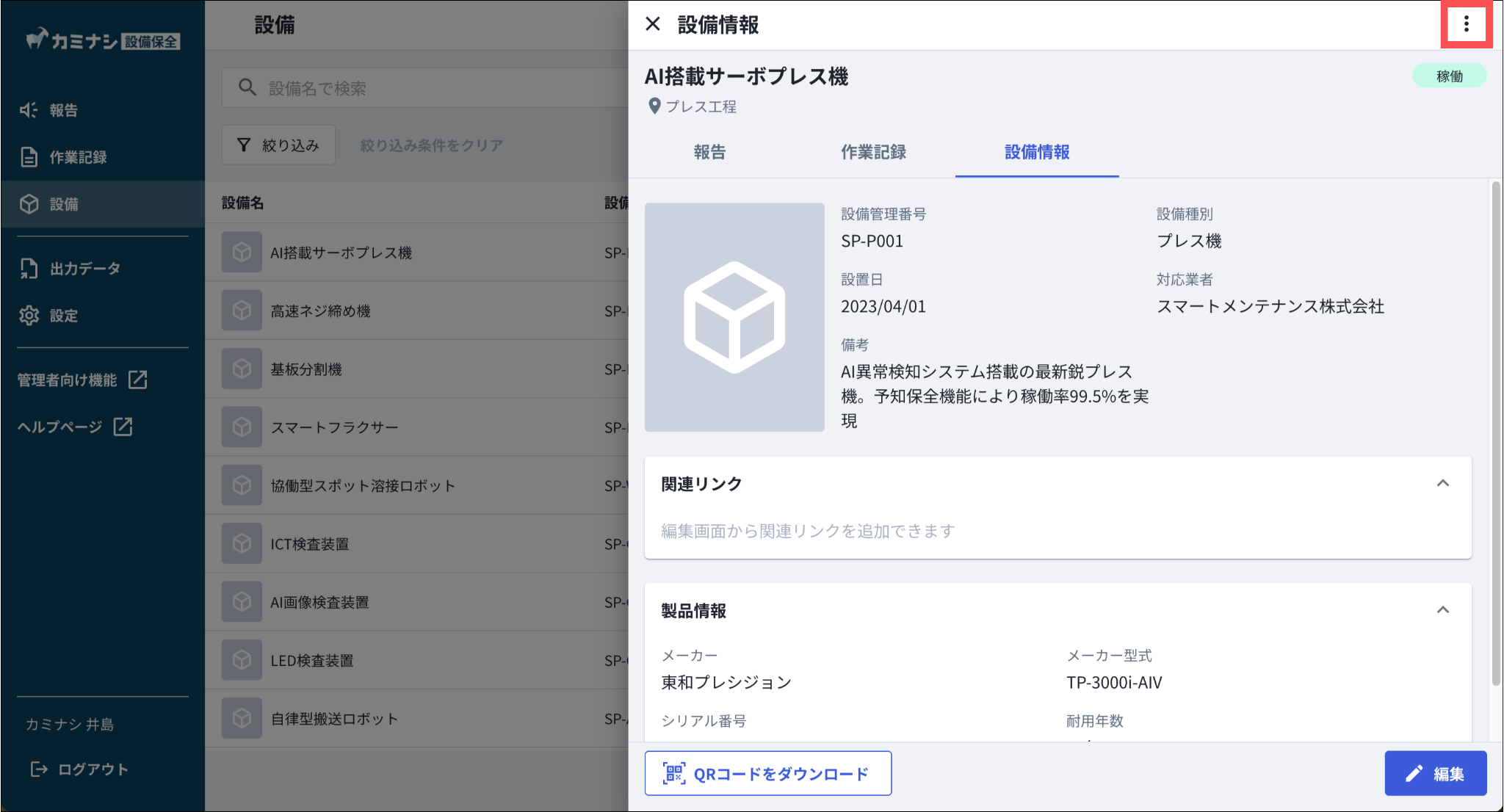Switch to the 報告 tab
The width and height of the screenshot is (1504, 812).
point(709,152)
